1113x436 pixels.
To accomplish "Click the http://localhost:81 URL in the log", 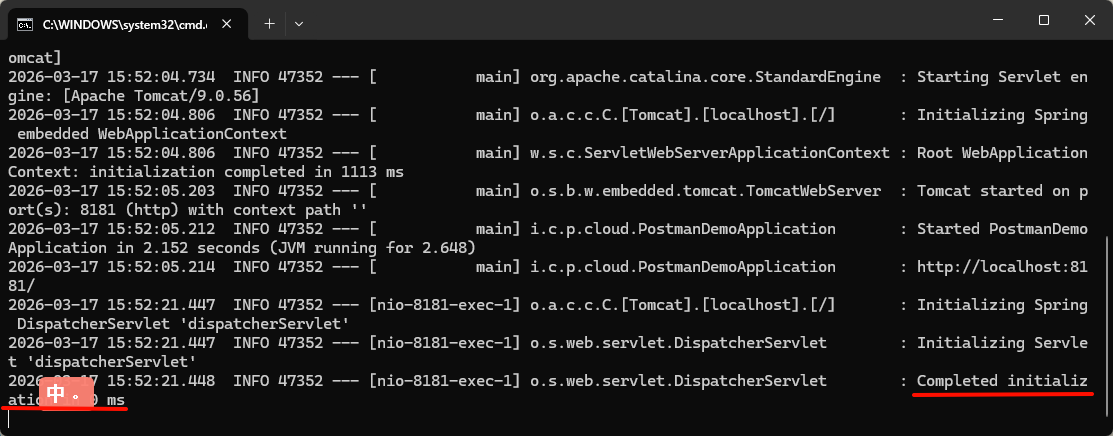I will click(1002, 267).
